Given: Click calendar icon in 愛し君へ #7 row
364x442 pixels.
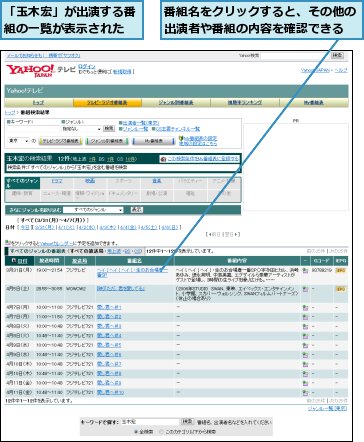Looking at the screenshot, I should point(305,364).
